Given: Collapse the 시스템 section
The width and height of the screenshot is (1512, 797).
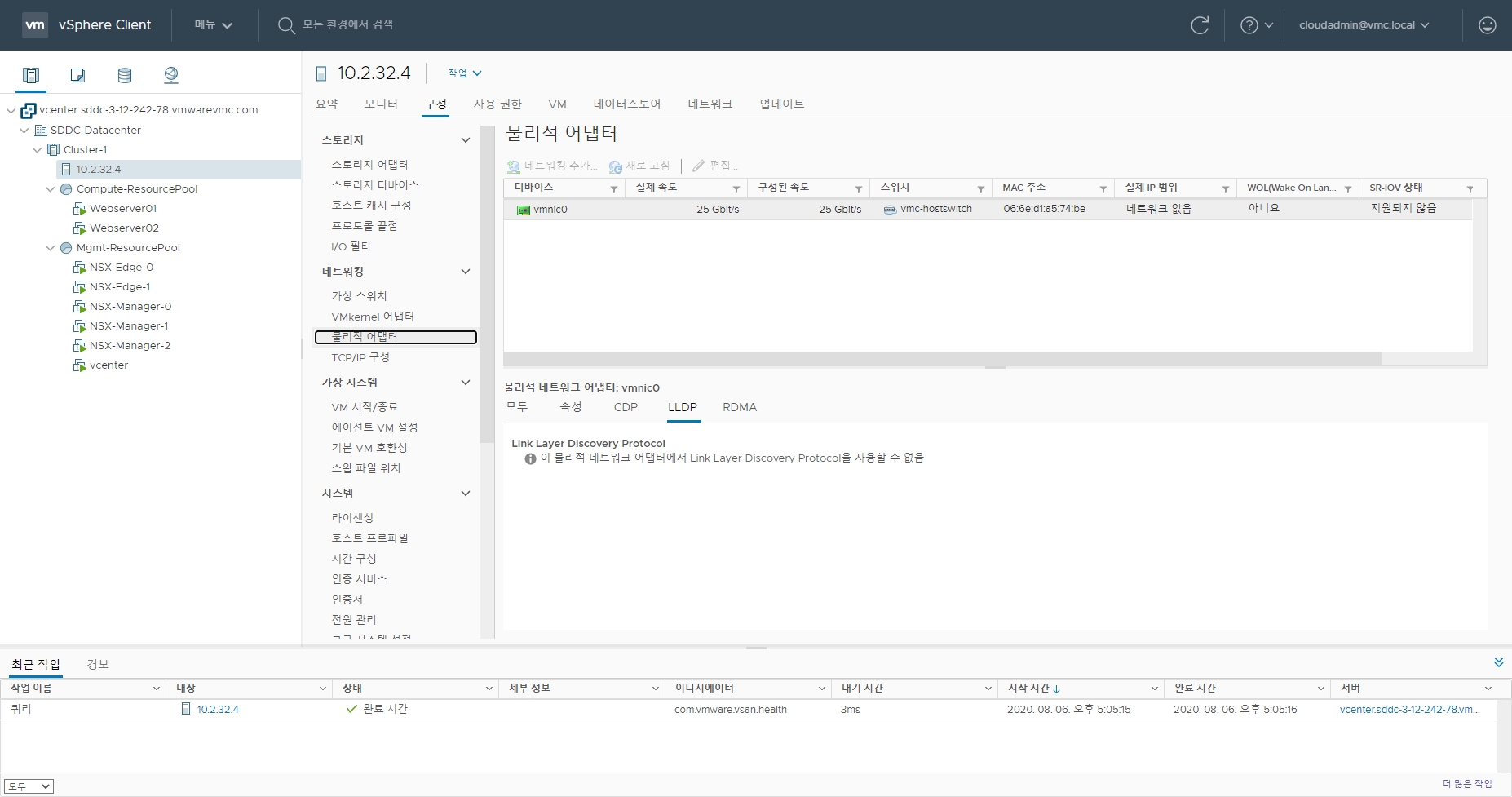Looking at the screenshot, I should tap(466, 494).
